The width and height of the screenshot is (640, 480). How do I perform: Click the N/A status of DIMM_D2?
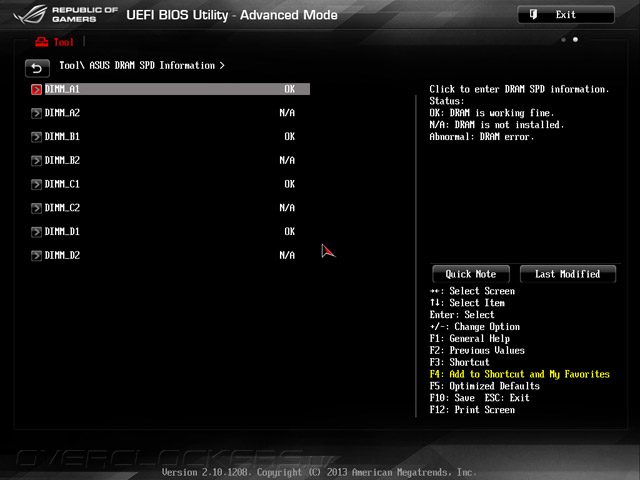(287, 255)
